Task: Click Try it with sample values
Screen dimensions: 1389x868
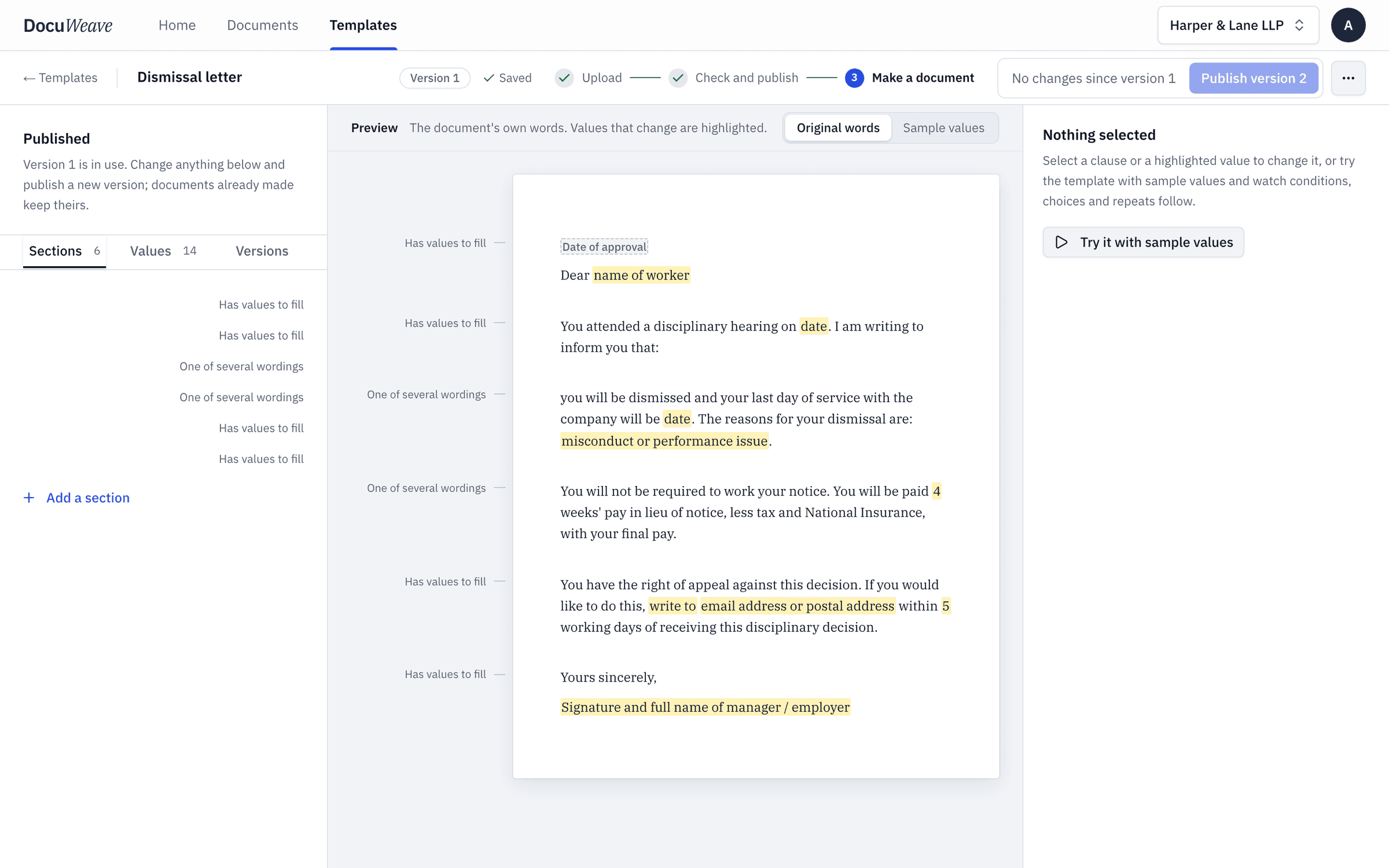Action: coord(1143,242)
